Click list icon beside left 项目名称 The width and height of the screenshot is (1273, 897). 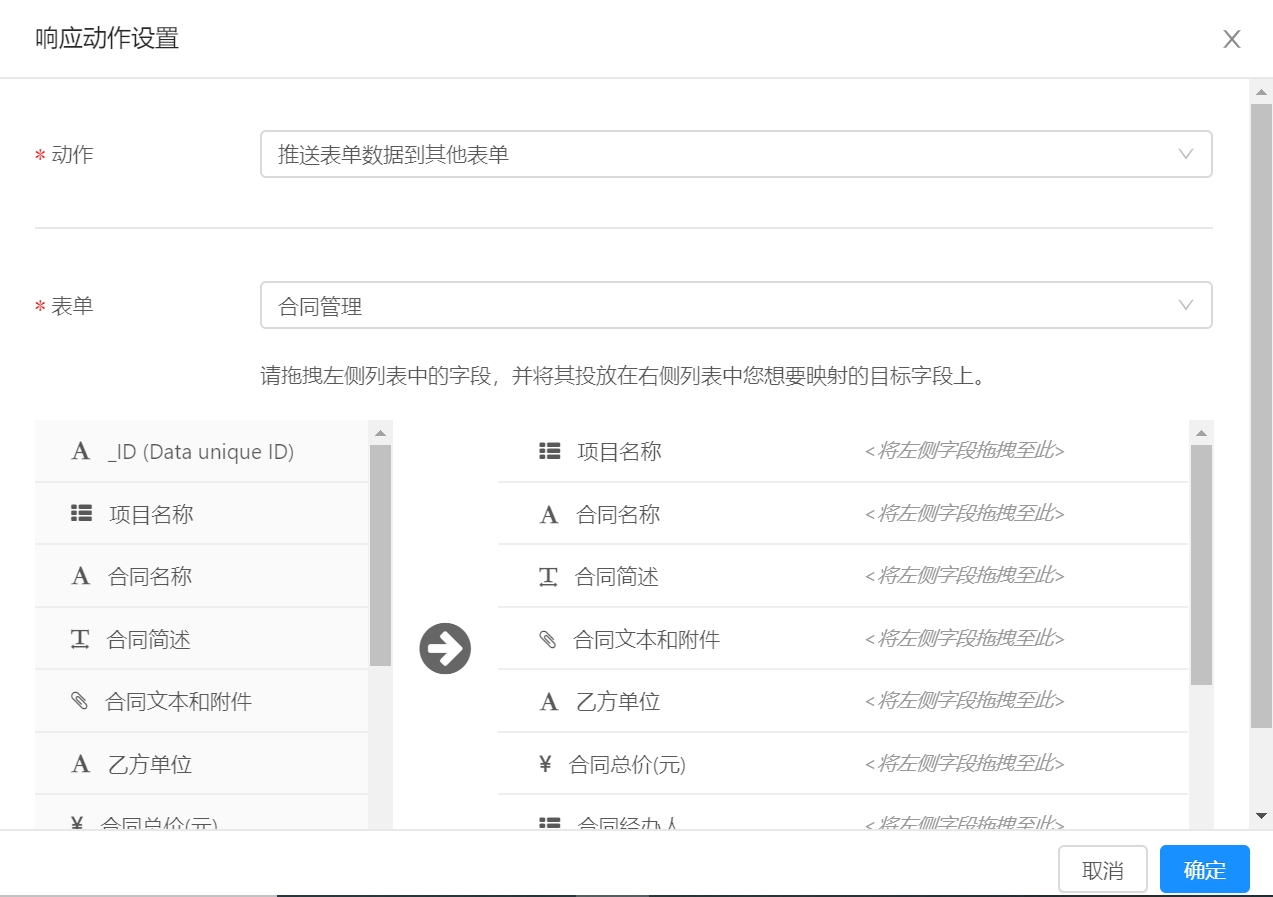click(x=81, y=514)
